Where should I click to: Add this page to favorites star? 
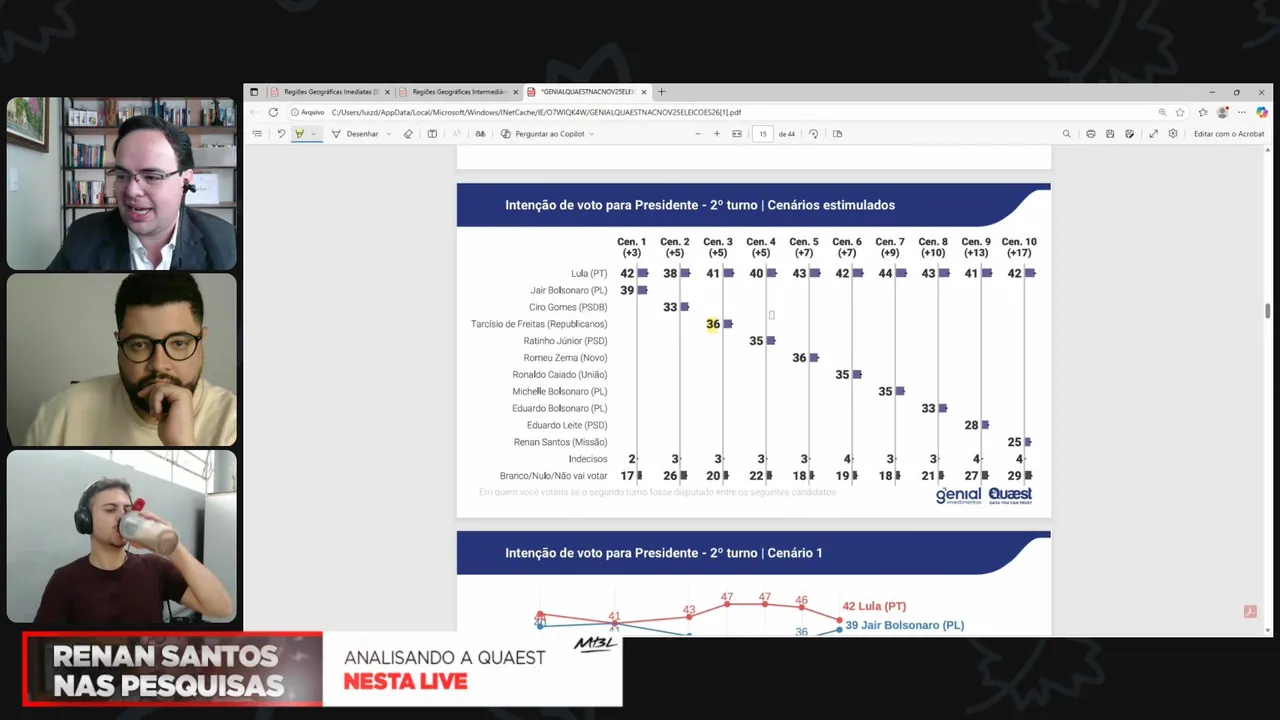click(1180, 112)
